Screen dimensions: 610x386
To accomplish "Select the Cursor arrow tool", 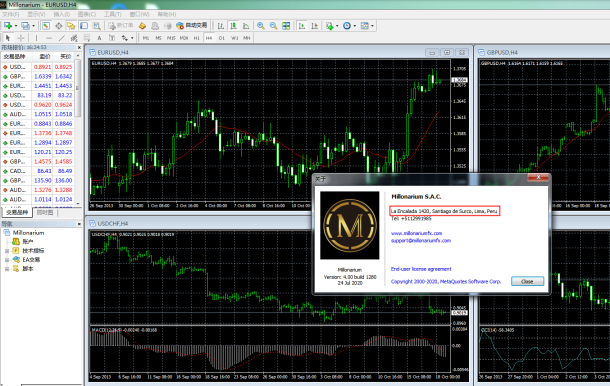I will point(8,38).
